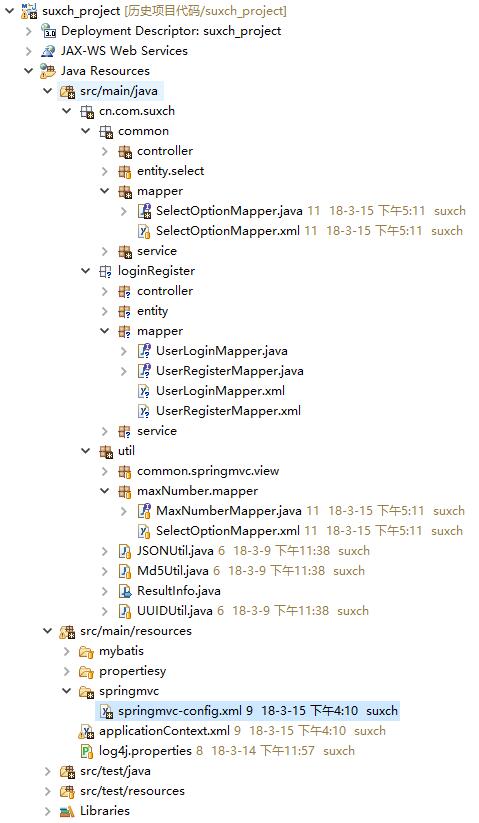Click the JAX-WS Web Services icon
The height and width of the screenshot is (823, 479).
pos(48,51)
